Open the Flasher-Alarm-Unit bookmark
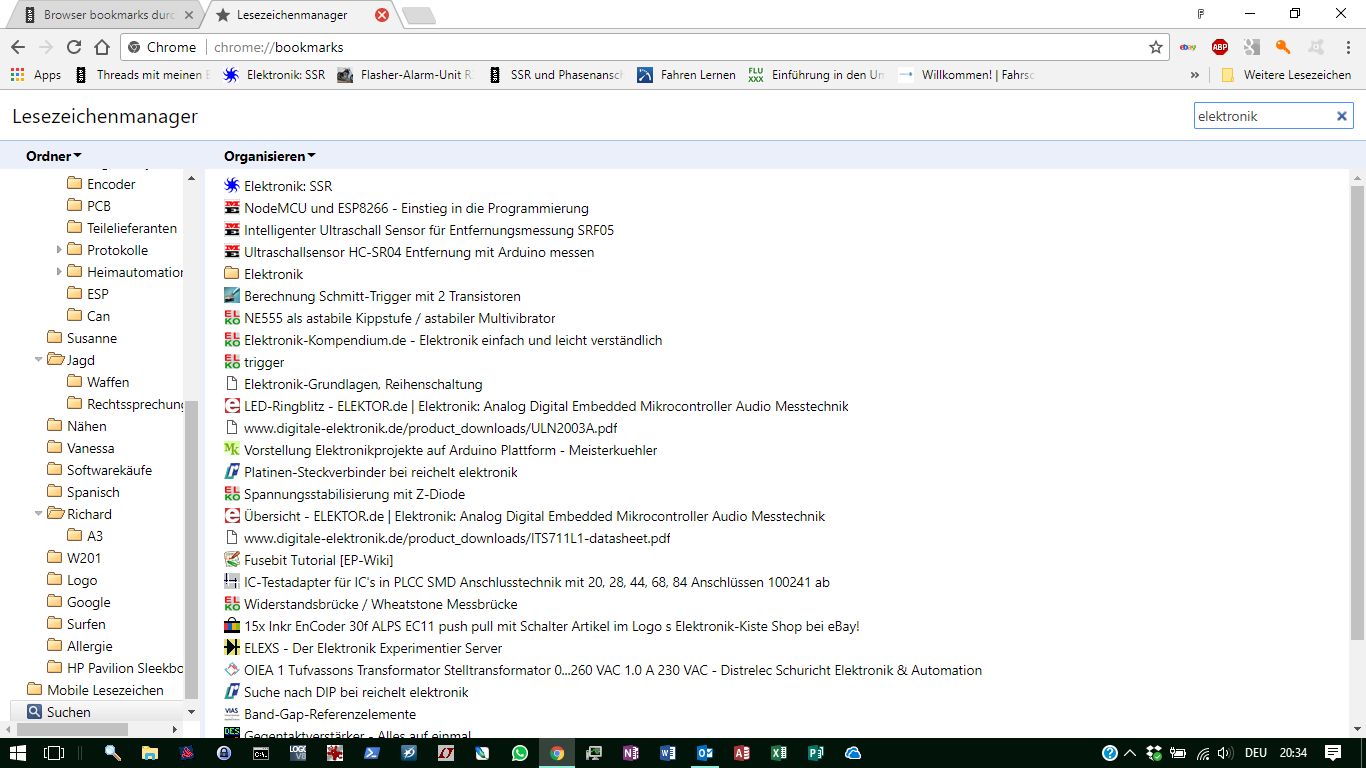Screen dimensions: 1366x768 coord(405,75)
